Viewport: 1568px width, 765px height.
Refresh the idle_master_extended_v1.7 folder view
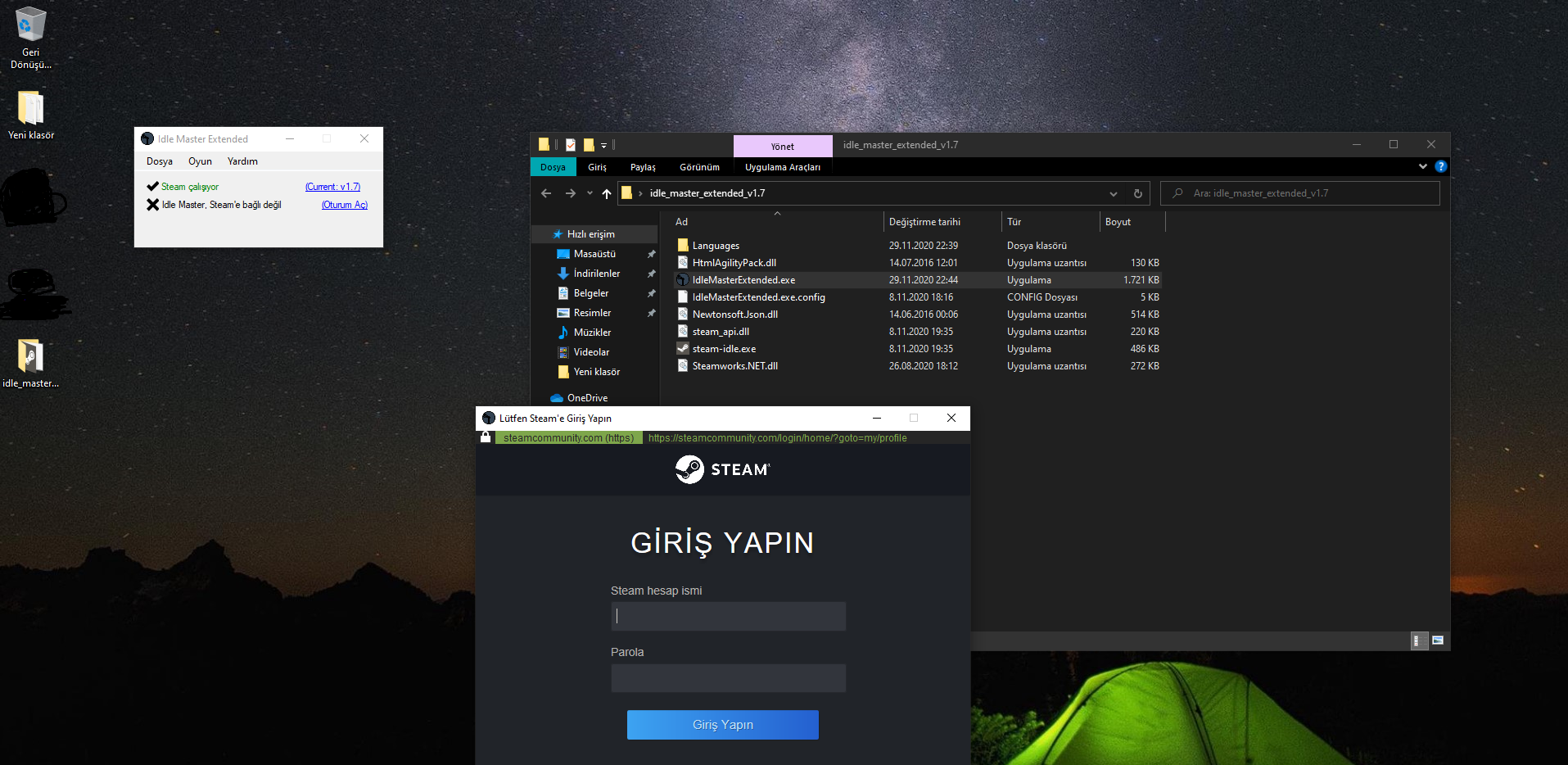coord(1137,193)
